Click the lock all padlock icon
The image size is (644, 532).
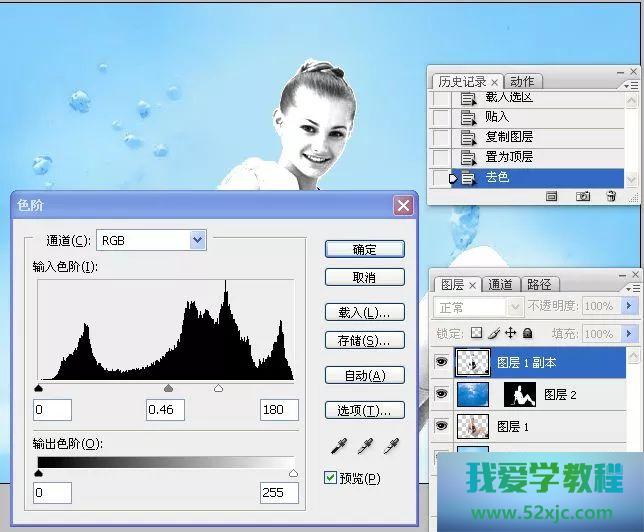pos(527,333)
